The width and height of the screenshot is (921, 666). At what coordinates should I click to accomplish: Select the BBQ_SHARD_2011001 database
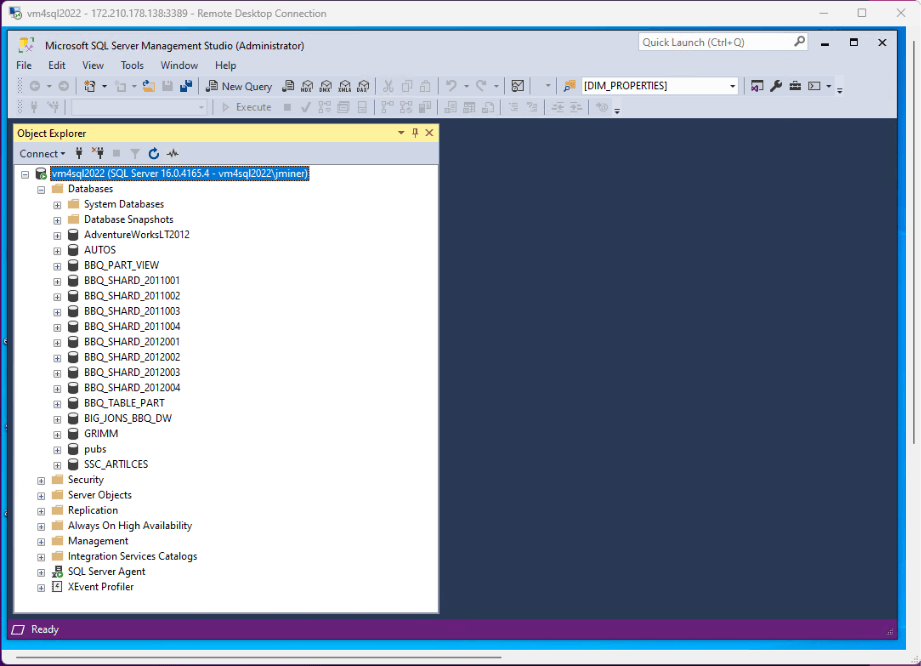132,280
